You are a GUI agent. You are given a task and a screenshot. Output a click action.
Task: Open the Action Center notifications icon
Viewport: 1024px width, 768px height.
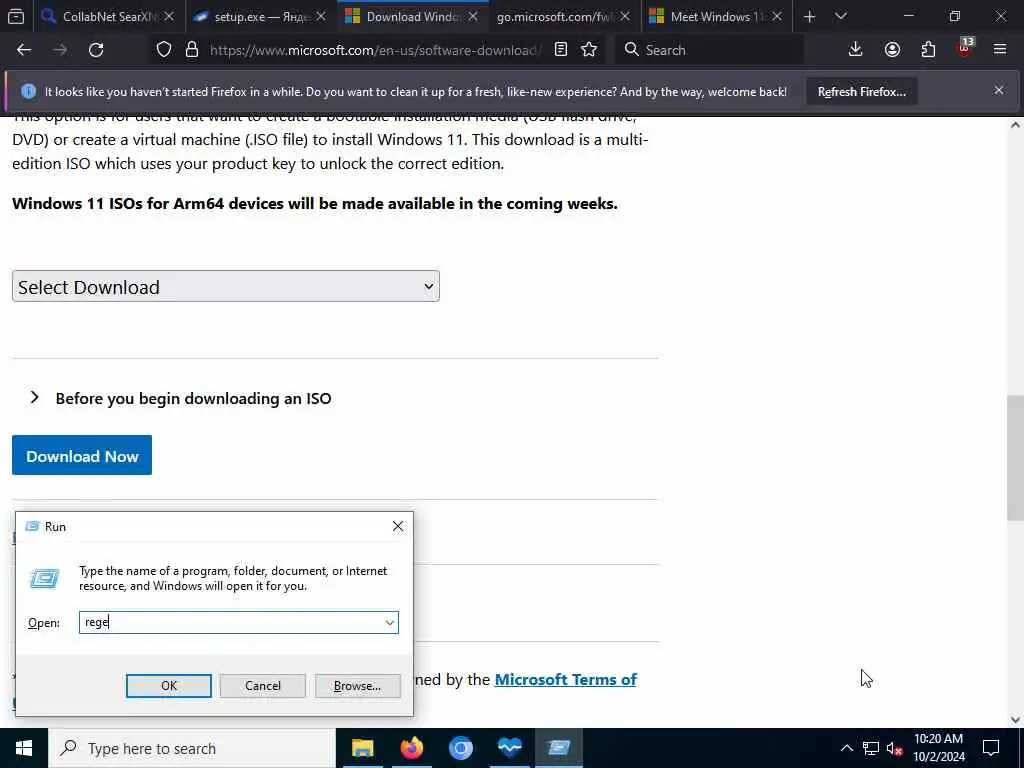pyautogui.click(x=991, y=748)
